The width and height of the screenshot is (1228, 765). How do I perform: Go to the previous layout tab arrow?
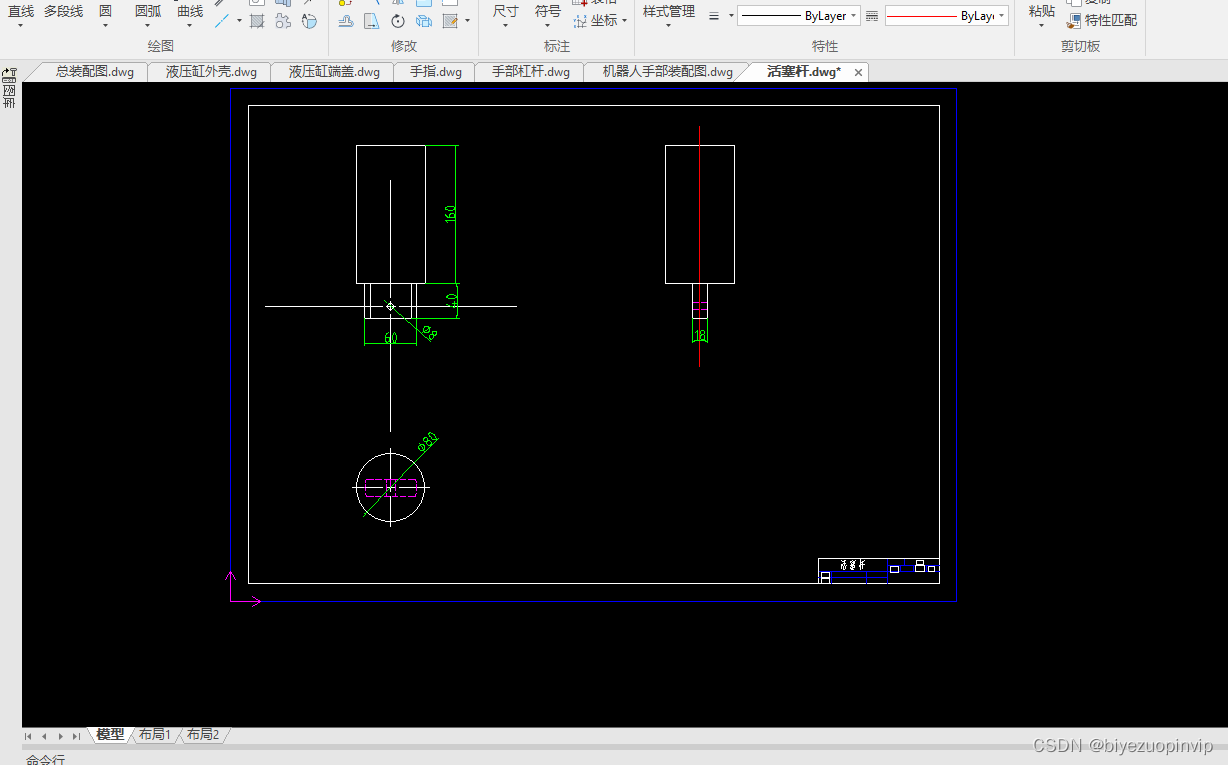pos(44,736)
